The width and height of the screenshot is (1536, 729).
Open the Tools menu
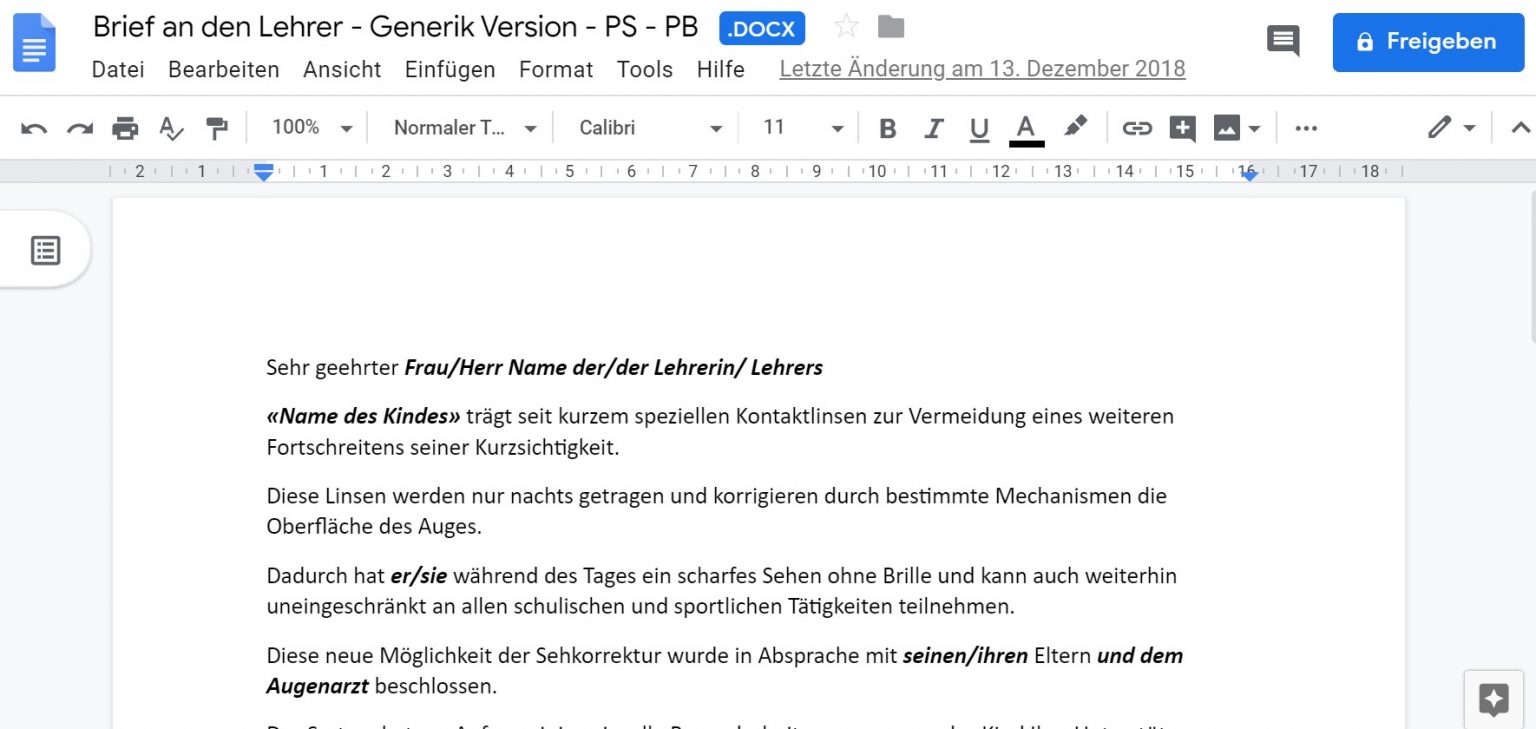coord(645,69)
